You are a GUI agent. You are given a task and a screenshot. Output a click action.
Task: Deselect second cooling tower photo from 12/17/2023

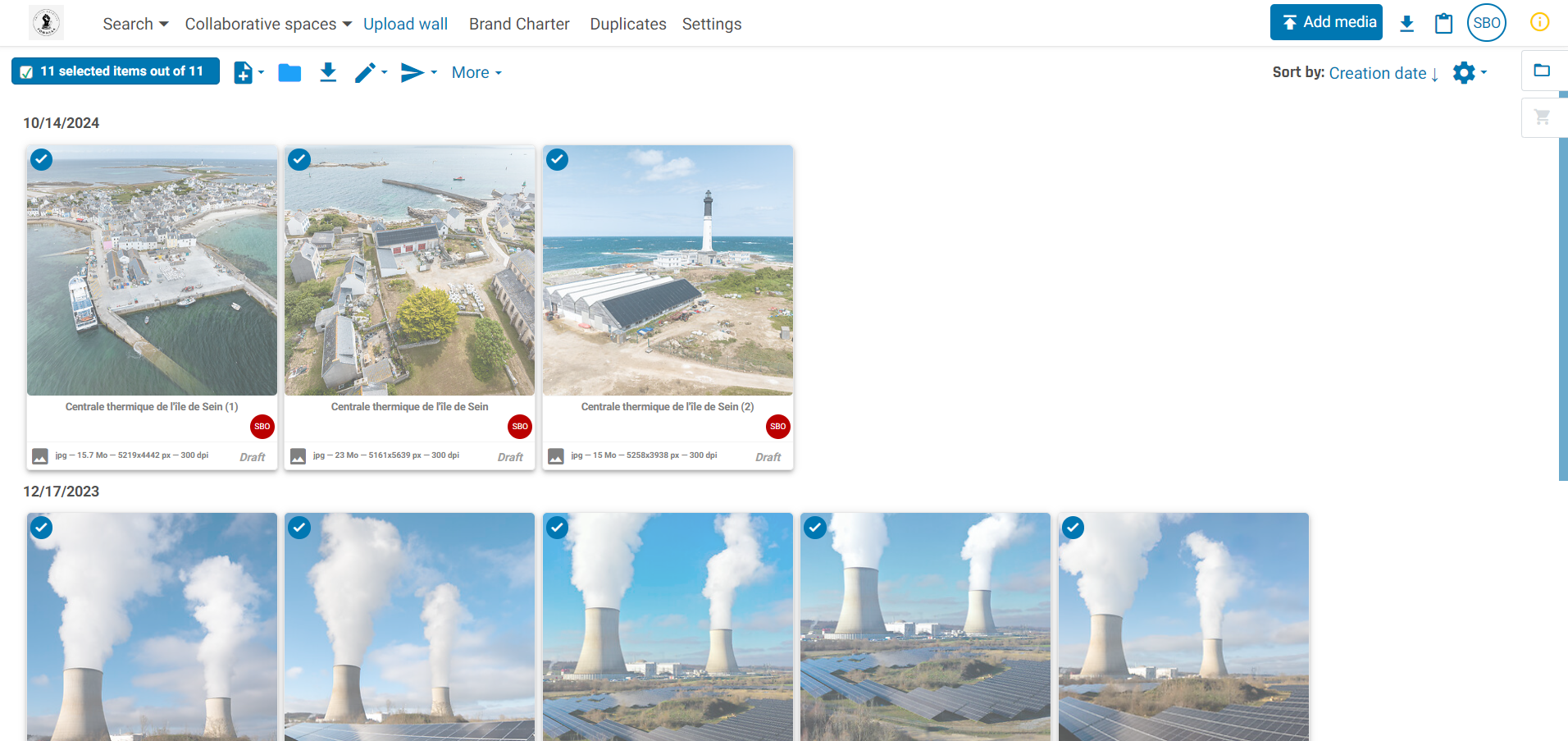pos(299,528)
